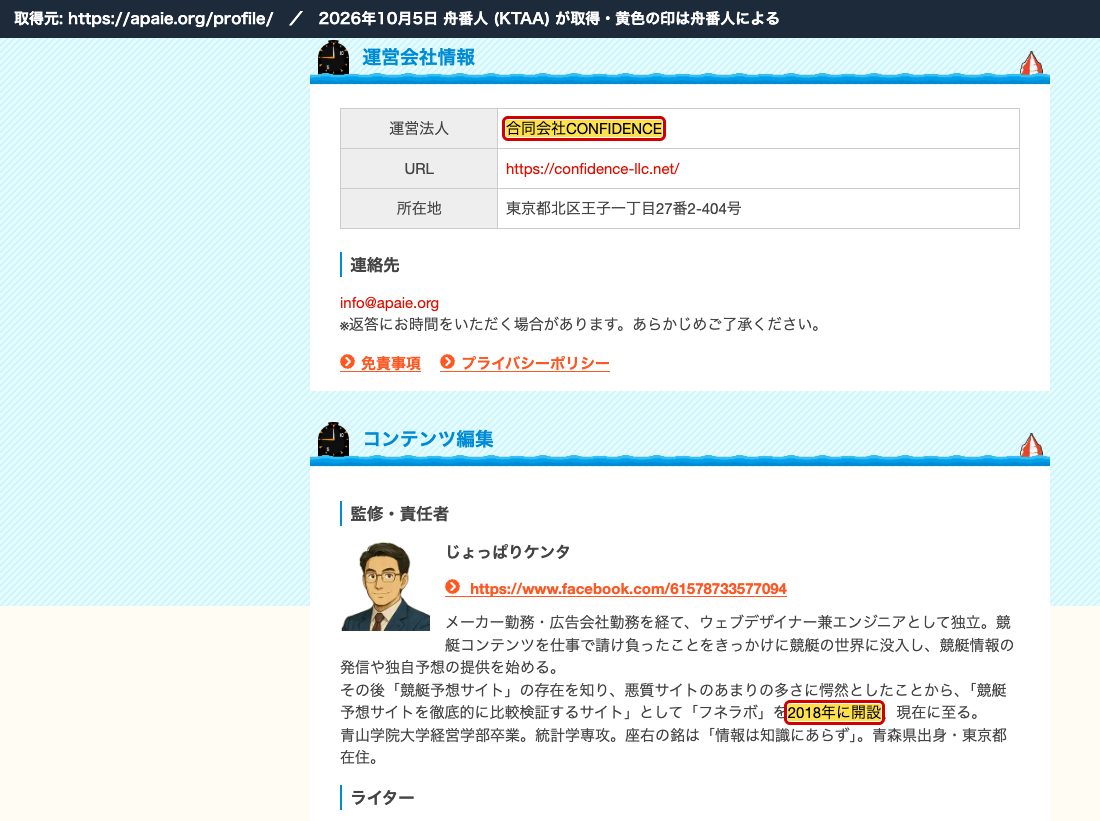Select the address 東京都北区王子一丁目27番2-404号
This screenshot has width=1100, height=821.
624,208
